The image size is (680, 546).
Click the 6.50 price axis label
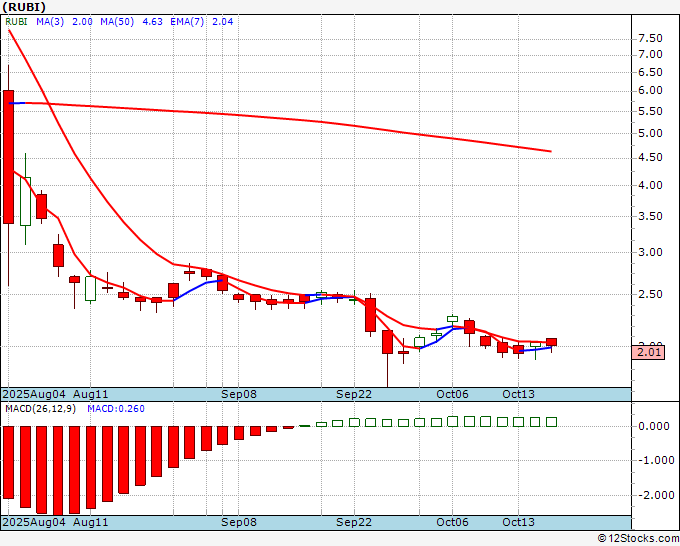[651, 72]
